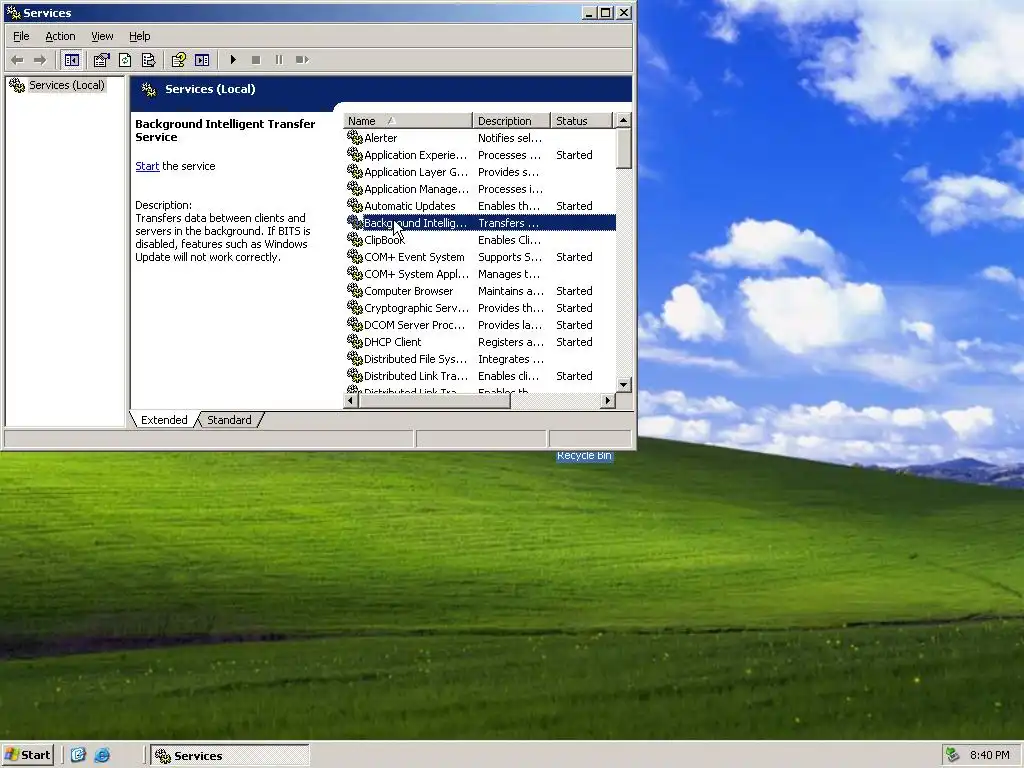The image size is (1024, 768).
Task: Click the Start the service link
Action: pyautogui.click(x=147, y=166)
